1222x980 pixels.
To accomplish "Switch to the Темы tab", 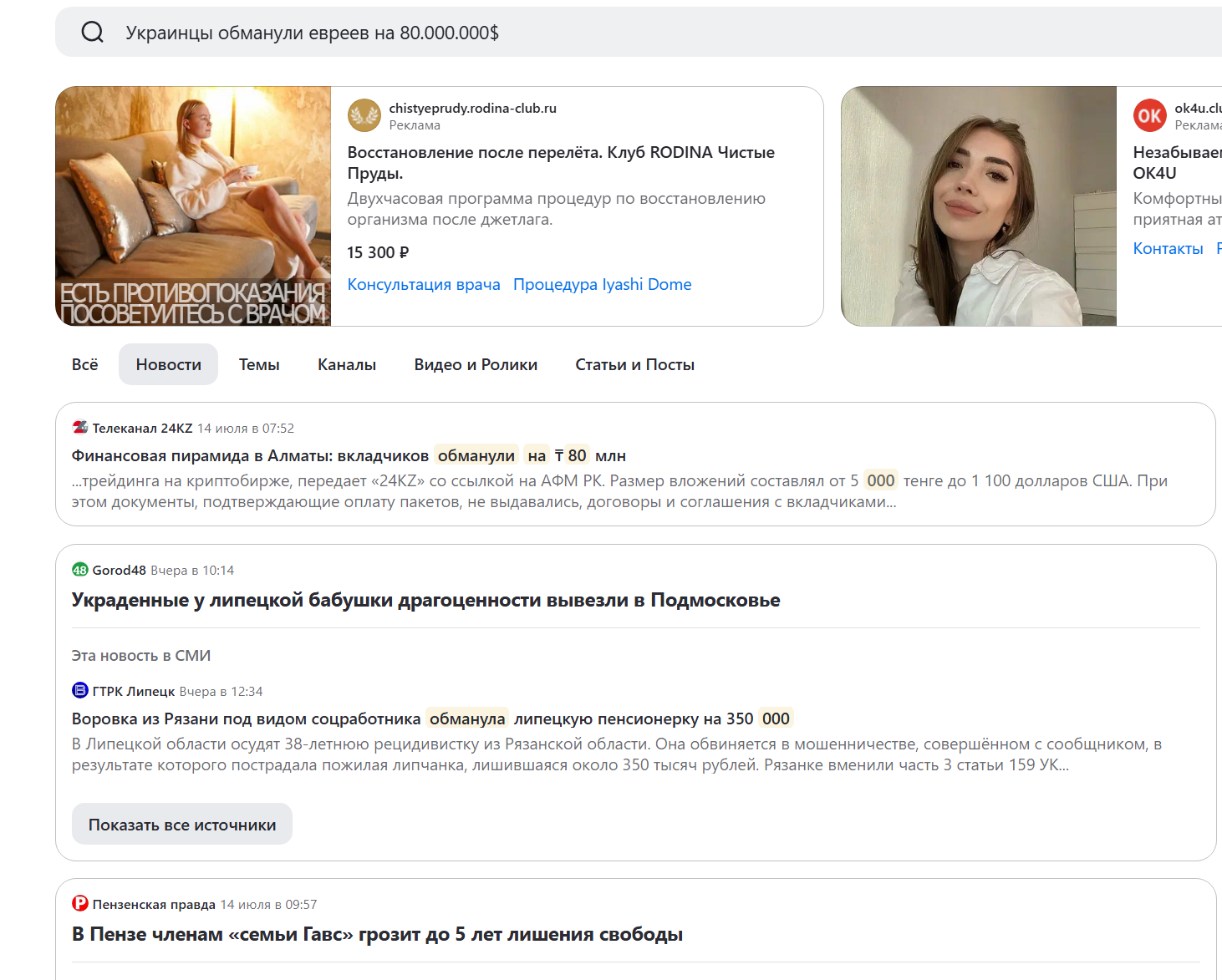I will click(x=259, y=364).
